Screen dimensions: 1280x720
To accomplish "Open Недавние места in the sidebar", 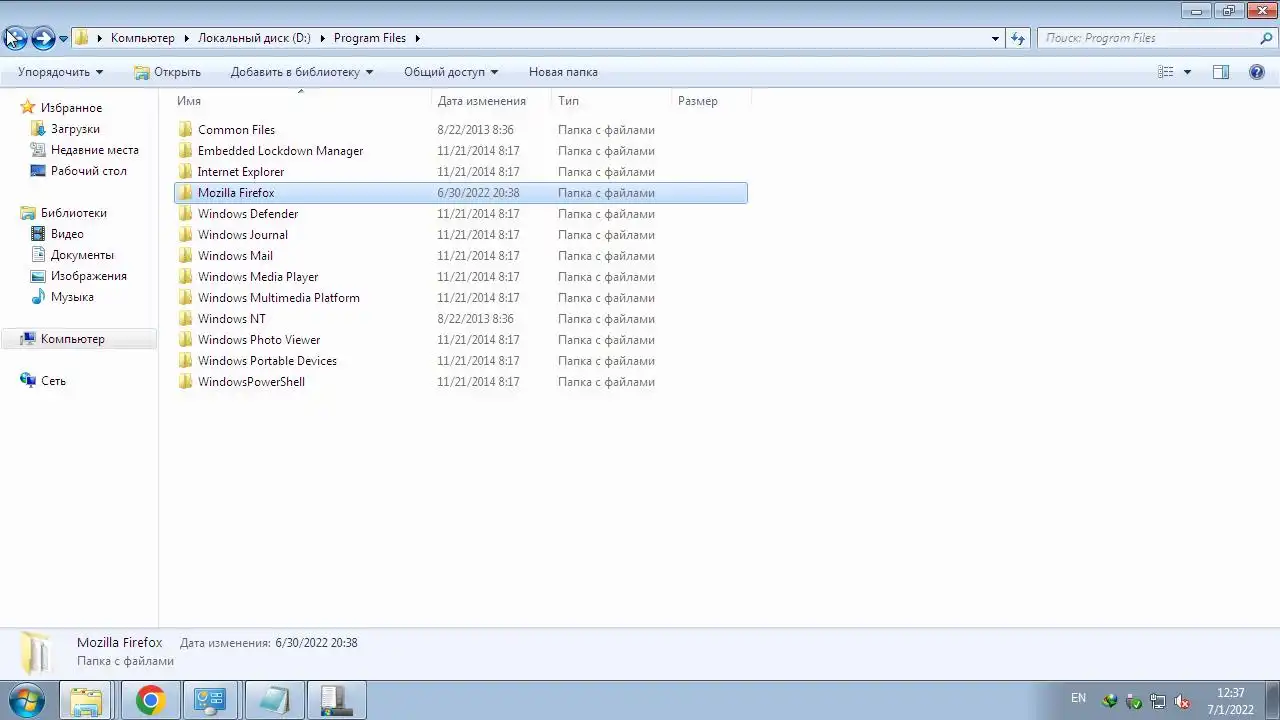I will click(x=94, y=150).
